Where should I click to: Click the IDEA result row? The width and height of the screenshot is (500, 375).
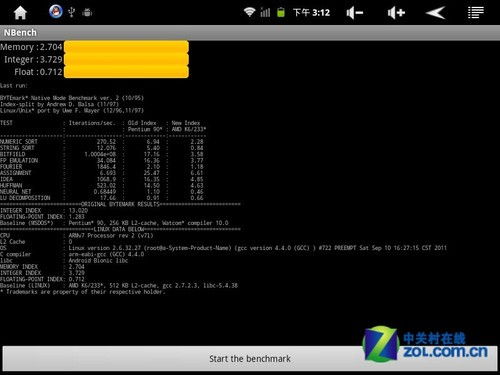(102, 179)
